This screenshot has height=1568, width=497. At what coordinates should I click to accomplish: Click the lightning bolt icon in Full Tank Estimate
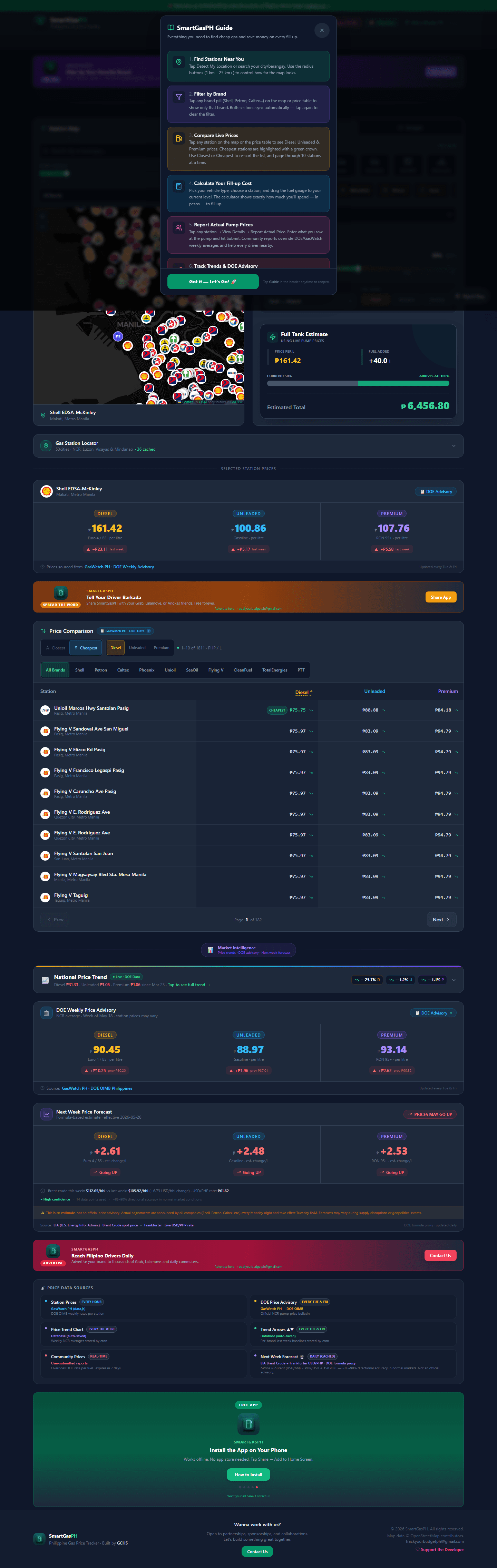pos(272,337)
